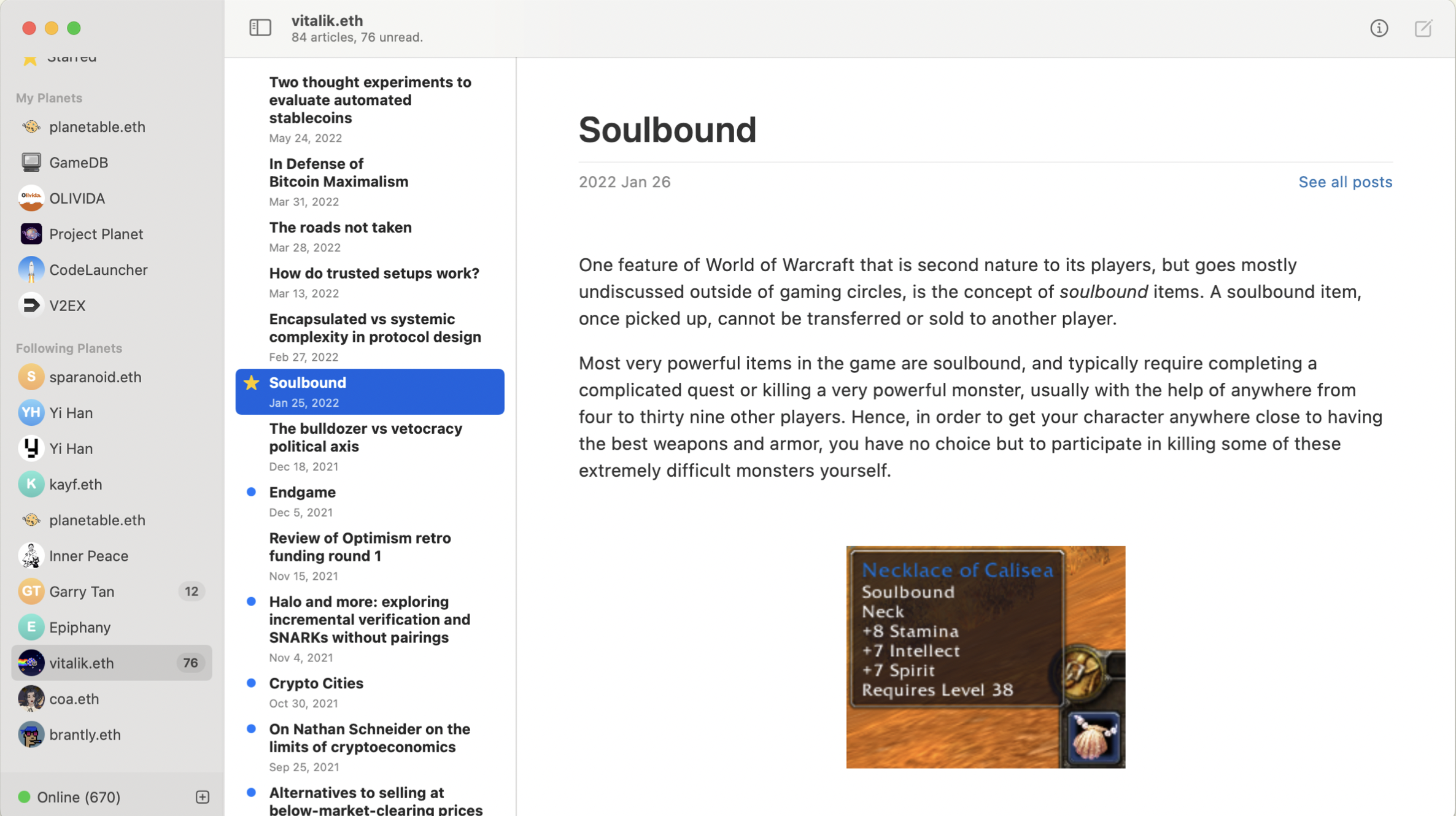The width and height of the screenshot is (1456, 816).
Task: Click the green Online status dot
Action: pyautogui.click(x=25, y=796)
